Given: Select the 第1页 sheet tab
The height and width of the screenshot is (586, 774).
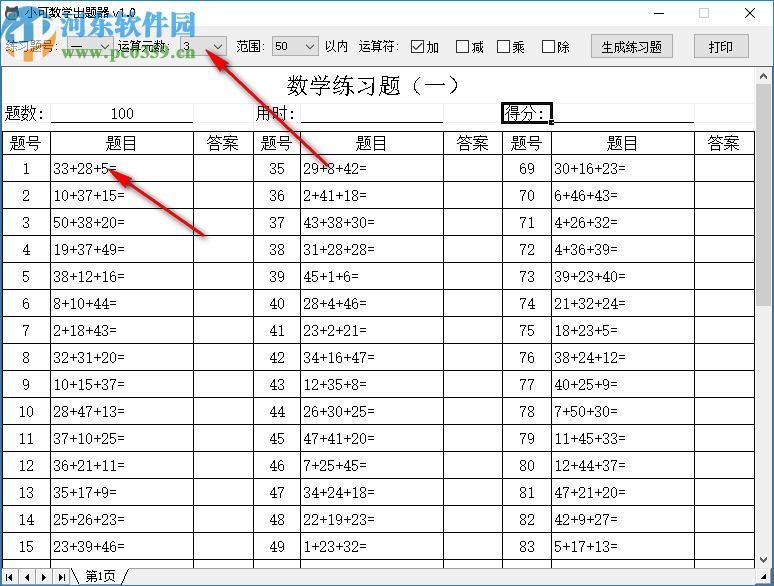Looking at the screenshot, I should pyautogui.click(x=100, y=576).
